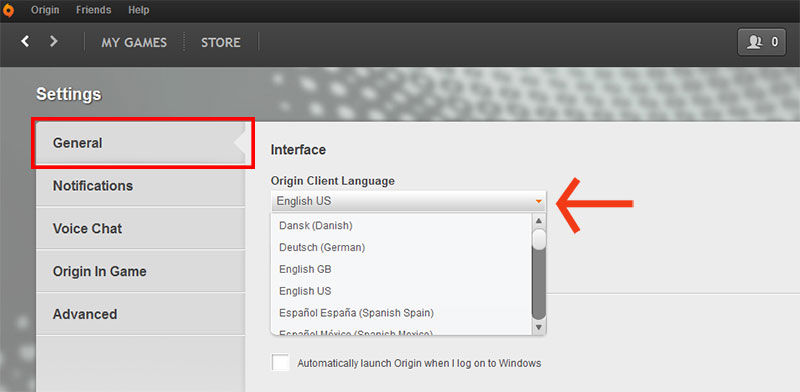Select English US in the list
800x392 pixels.
[401, 291]
